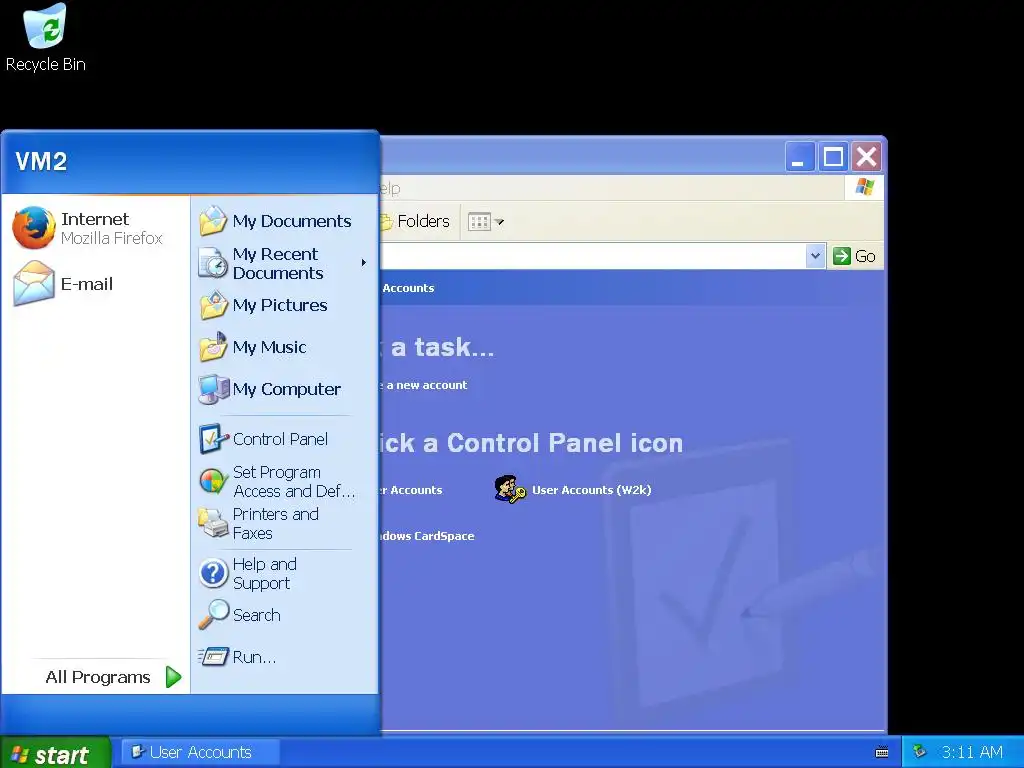Click the My Computer monitor icon

pos(213,389)
